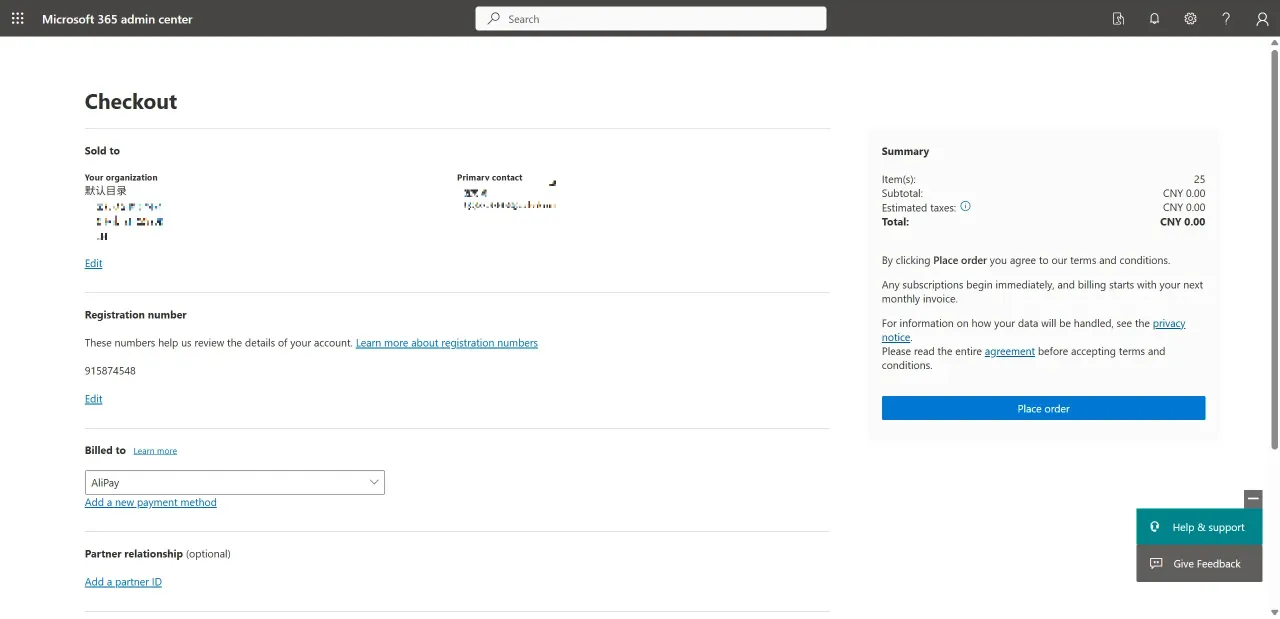Click inside the header Search field
The image size is (1280, 619).
click(651, 19)
